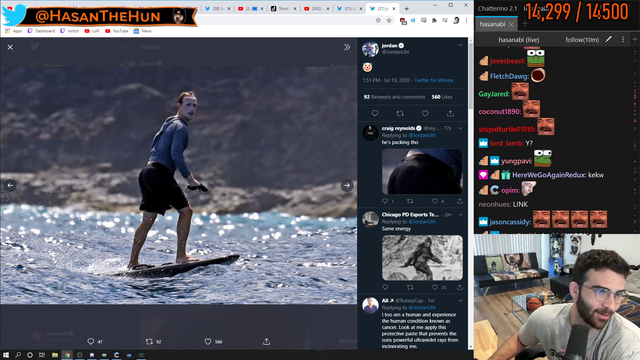Open Apps bookmark shortcut
Screen dimensions: 640x360
tap(13, 31)
